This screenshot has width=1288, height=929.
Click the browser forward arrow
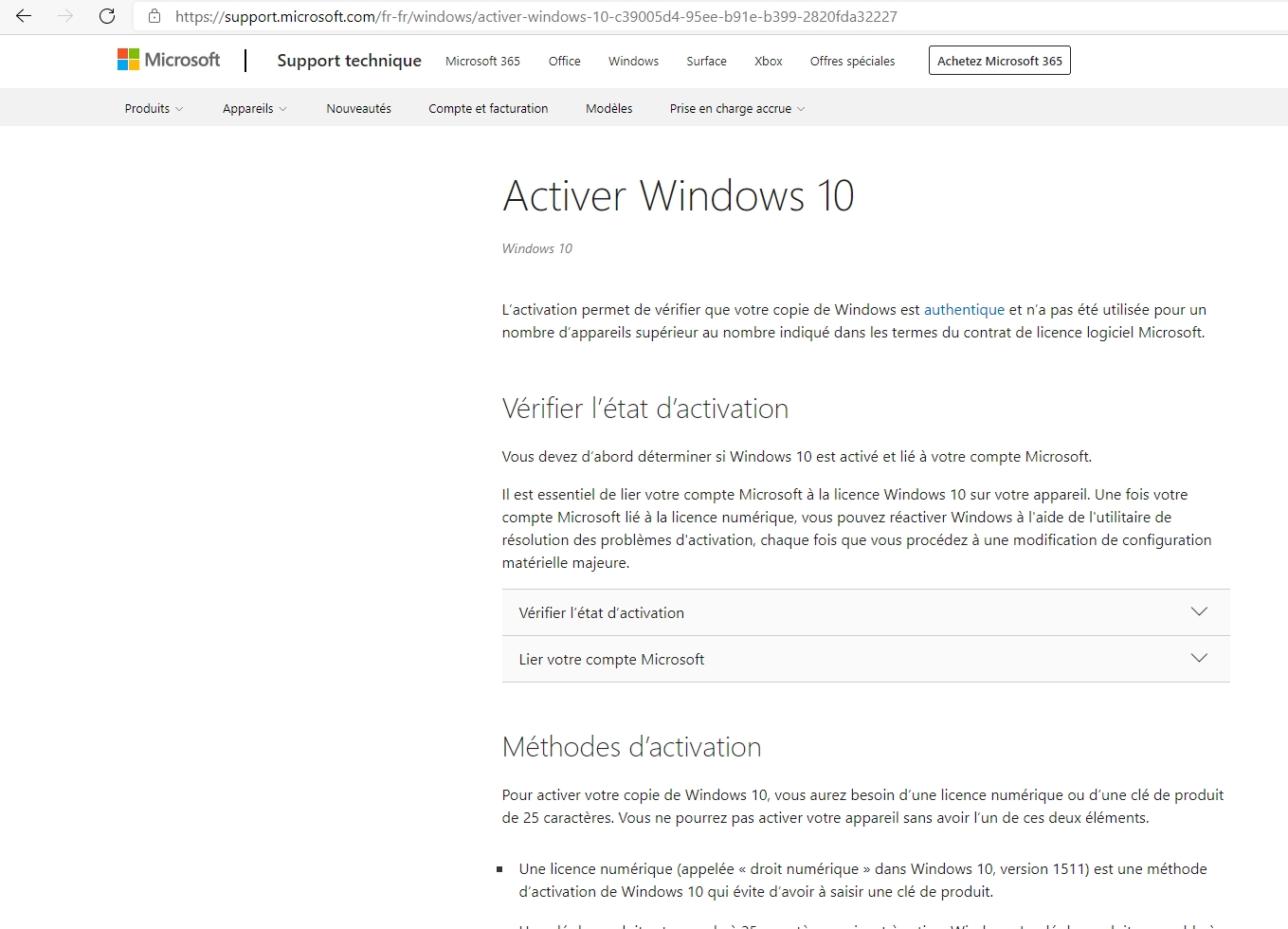click(x=65, y=16)
